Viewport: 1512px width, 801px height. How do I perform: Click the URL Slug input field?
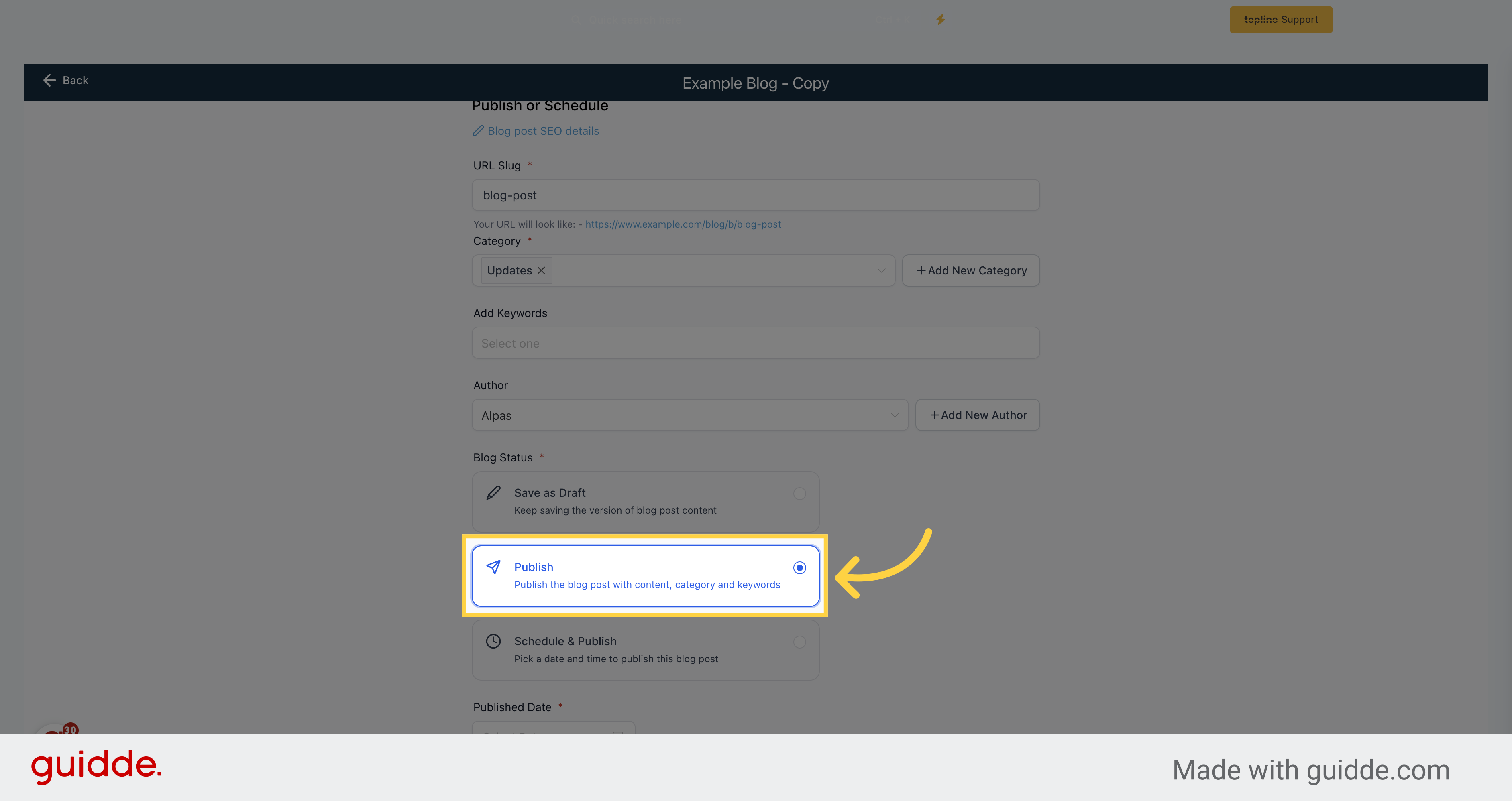coord(755,195)
